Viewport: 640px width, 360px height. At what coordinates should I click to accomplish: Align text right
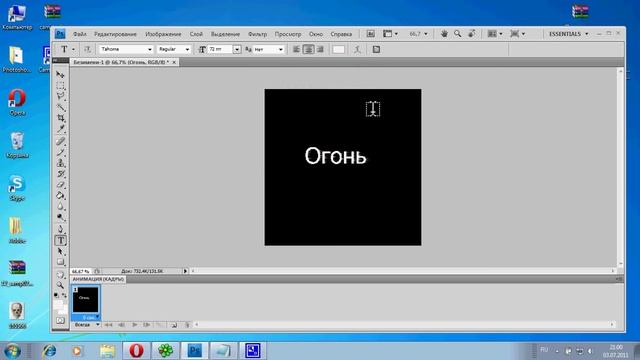[320, 49]
